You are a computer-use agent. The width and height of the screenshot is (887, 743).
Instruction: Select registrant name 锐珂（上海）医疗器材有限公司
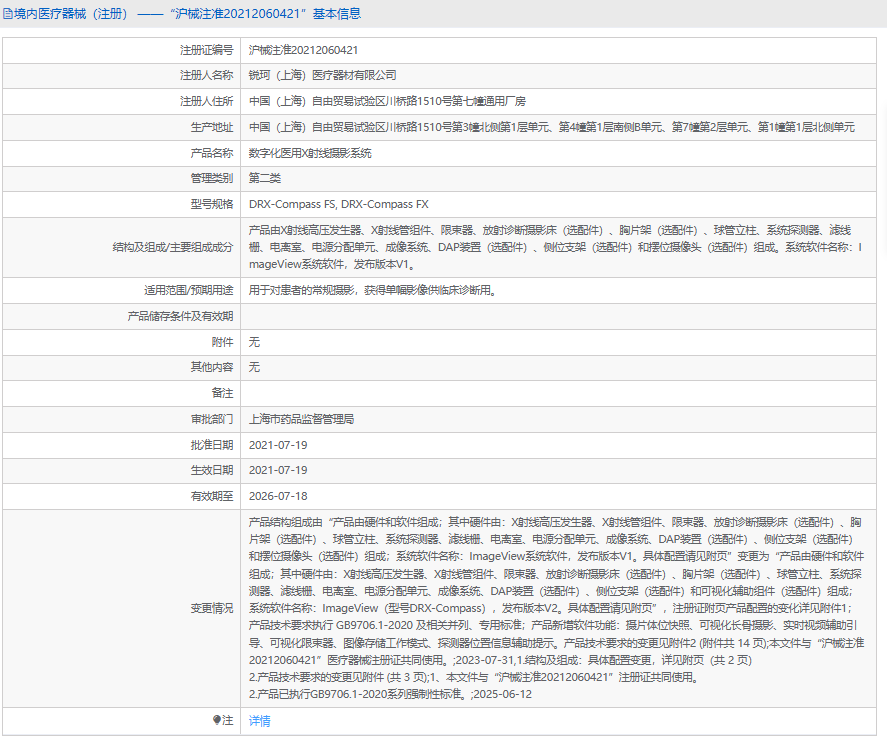point(322,75)
